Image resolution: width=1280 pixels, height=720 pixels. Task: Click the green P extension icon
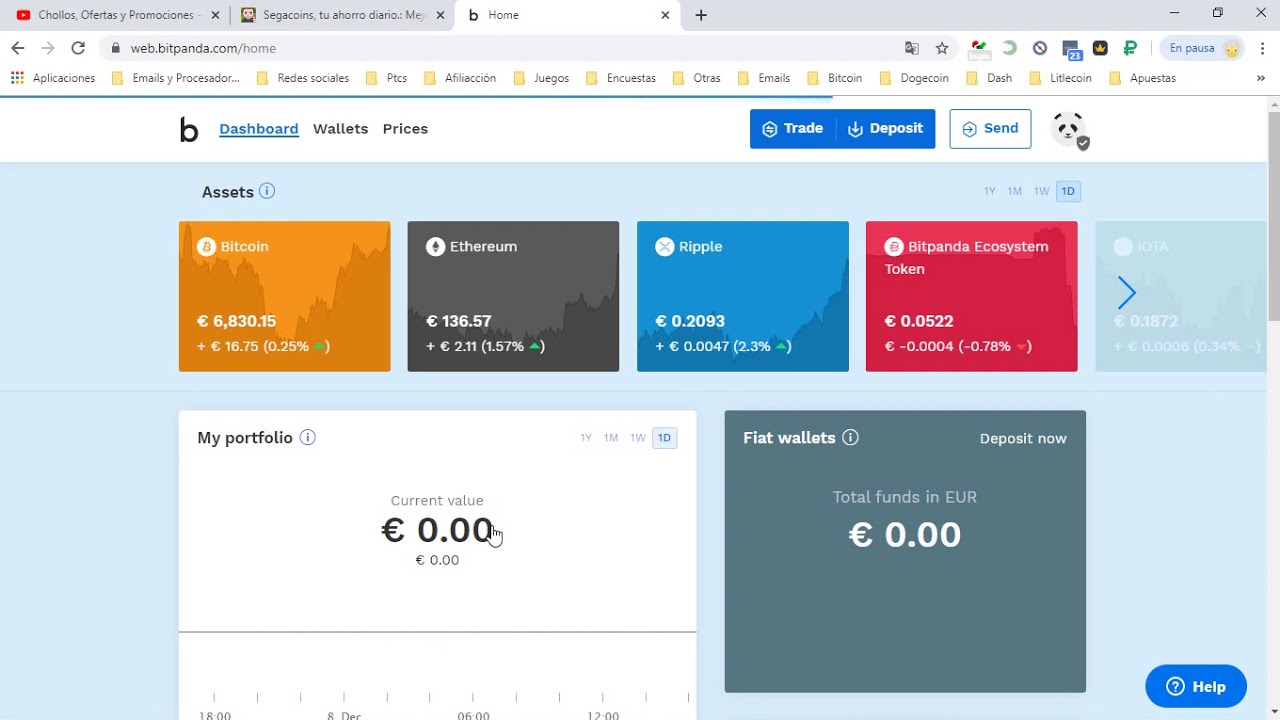[x=1130, y=48]
